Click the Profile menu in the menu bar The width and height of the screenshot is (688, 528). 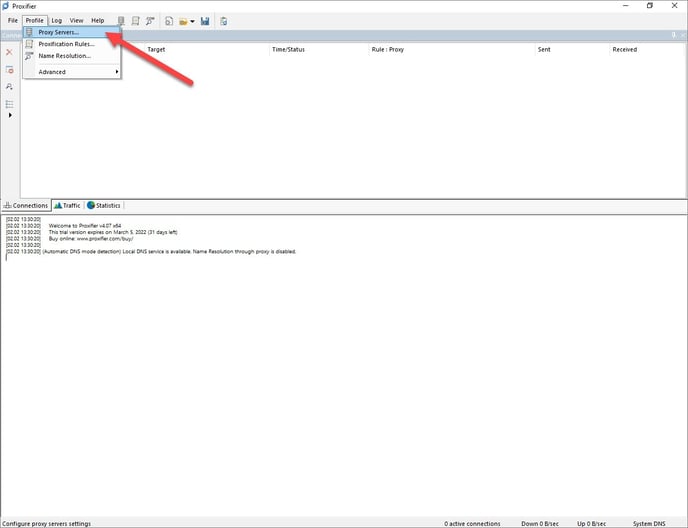point(34,21)
